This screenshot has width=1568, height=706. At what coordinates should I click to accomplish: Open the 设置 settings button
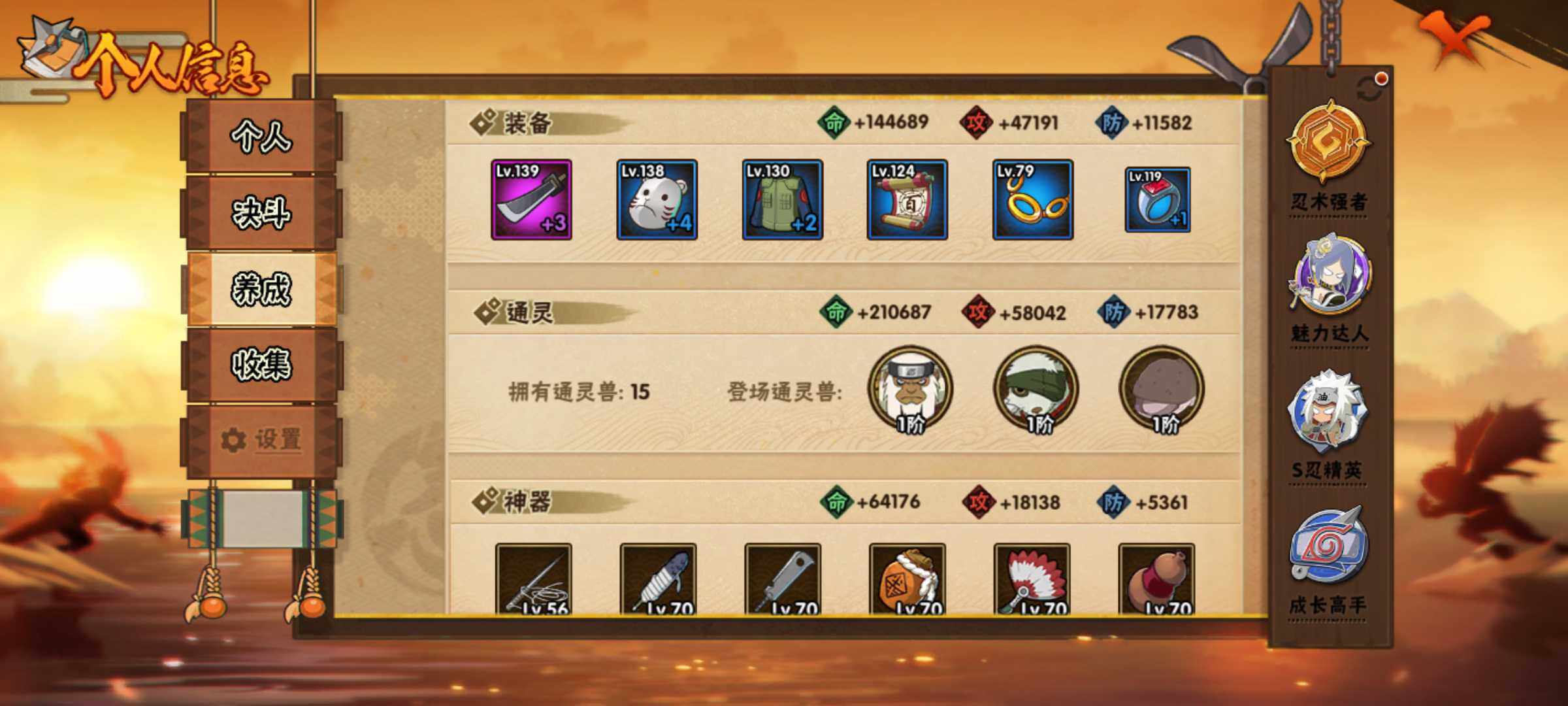261,439
